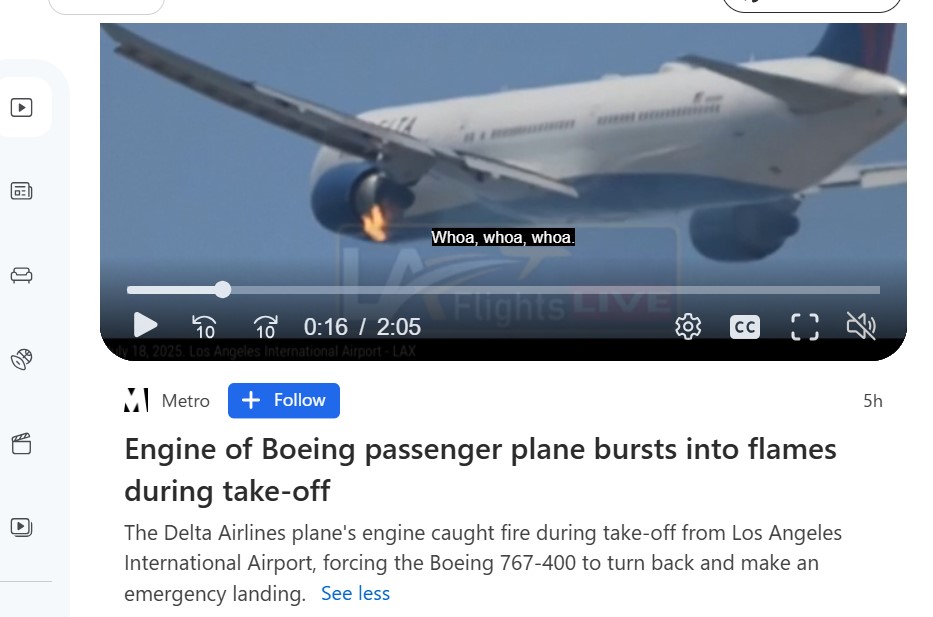The height and width of the screenshot is (617, 933).
Task: Select the sports sidebar icon
Action: (21, 359)
